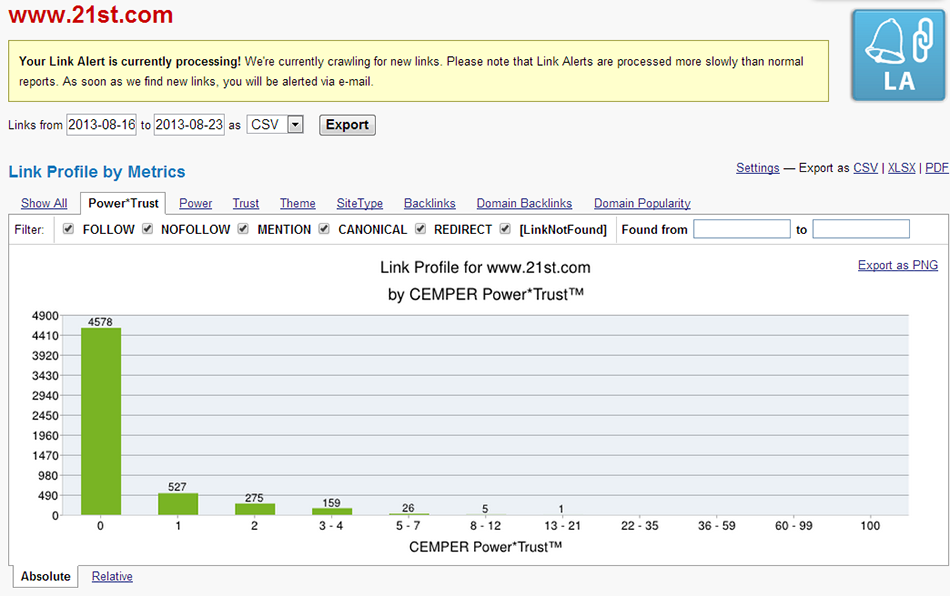Screen dimensions: 950x596
Task: Click the CEMPER Power*Trust axis title
Action: pos(485,547)
